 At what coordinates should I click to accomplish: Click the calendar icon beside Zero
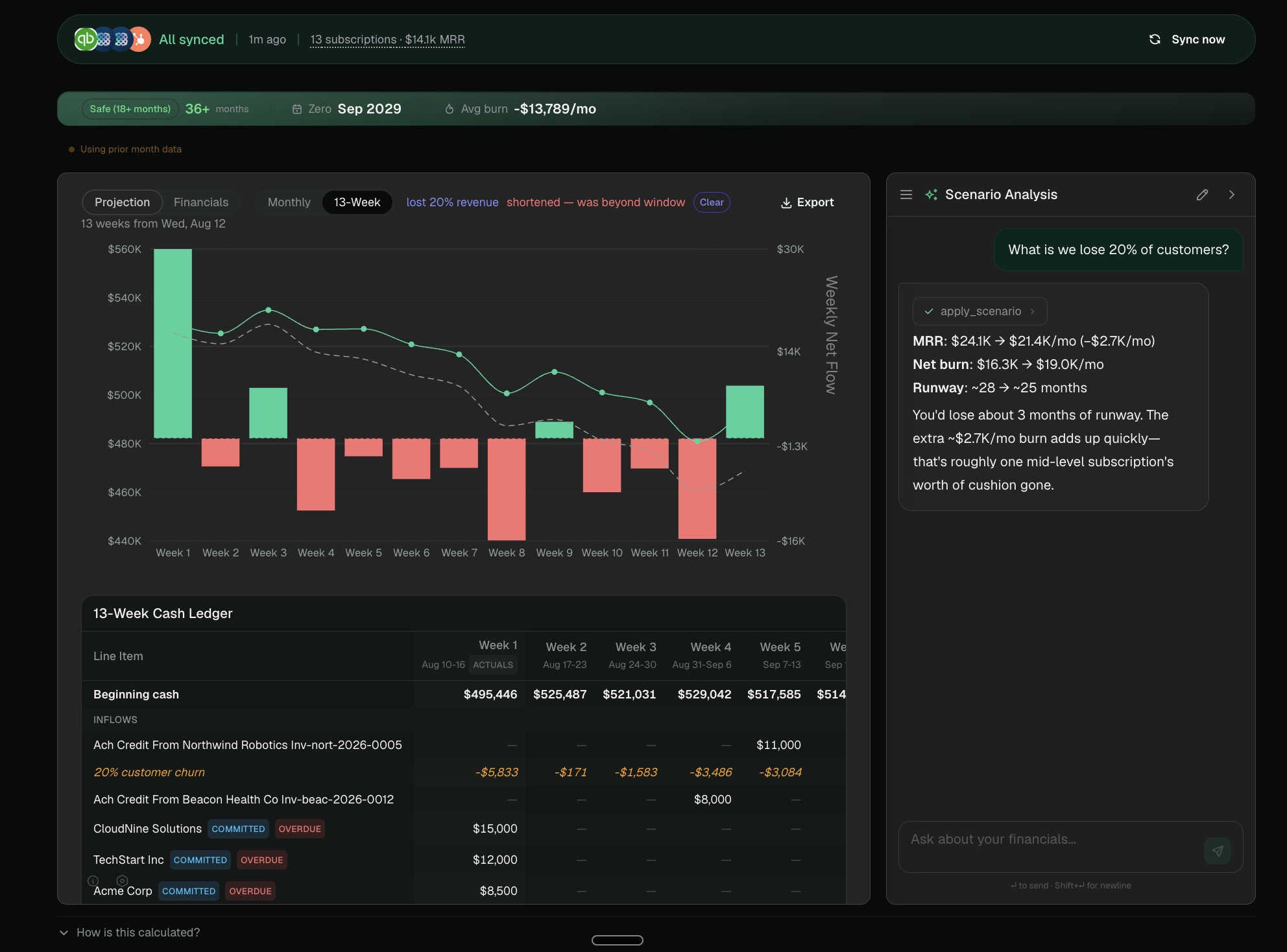(x=297, y=109)
